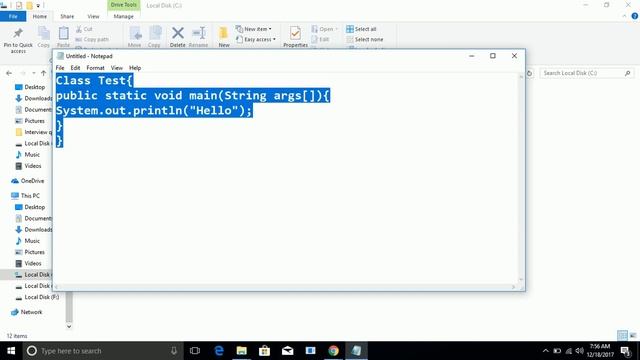
Task: Click Explorer's refresh button
Action: pos(529,73)
